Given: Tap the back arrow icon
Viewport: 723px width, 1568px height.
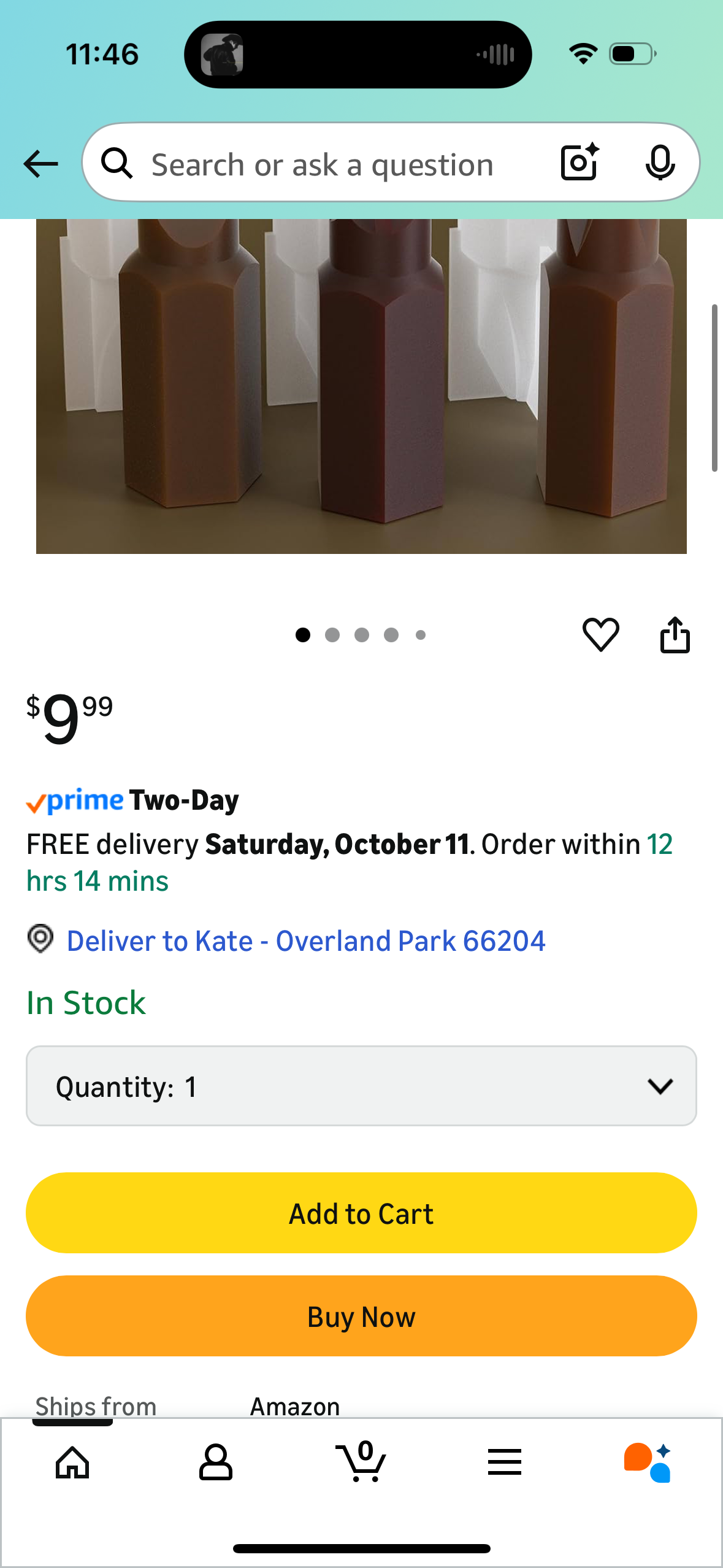Looking at the screenshot, I should click(41, 164).
